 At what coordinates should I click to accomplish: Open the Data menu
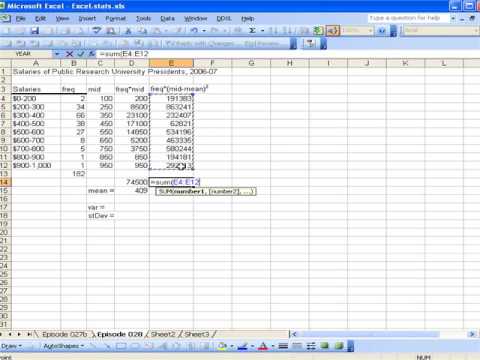tap(167, 19)
